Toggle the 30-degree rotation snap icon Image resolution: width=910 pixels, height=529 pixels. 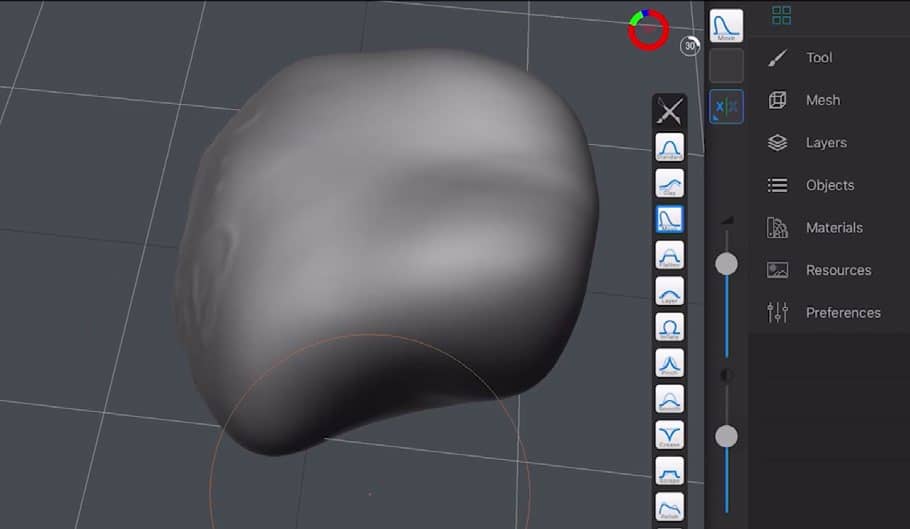coord(689,46)
